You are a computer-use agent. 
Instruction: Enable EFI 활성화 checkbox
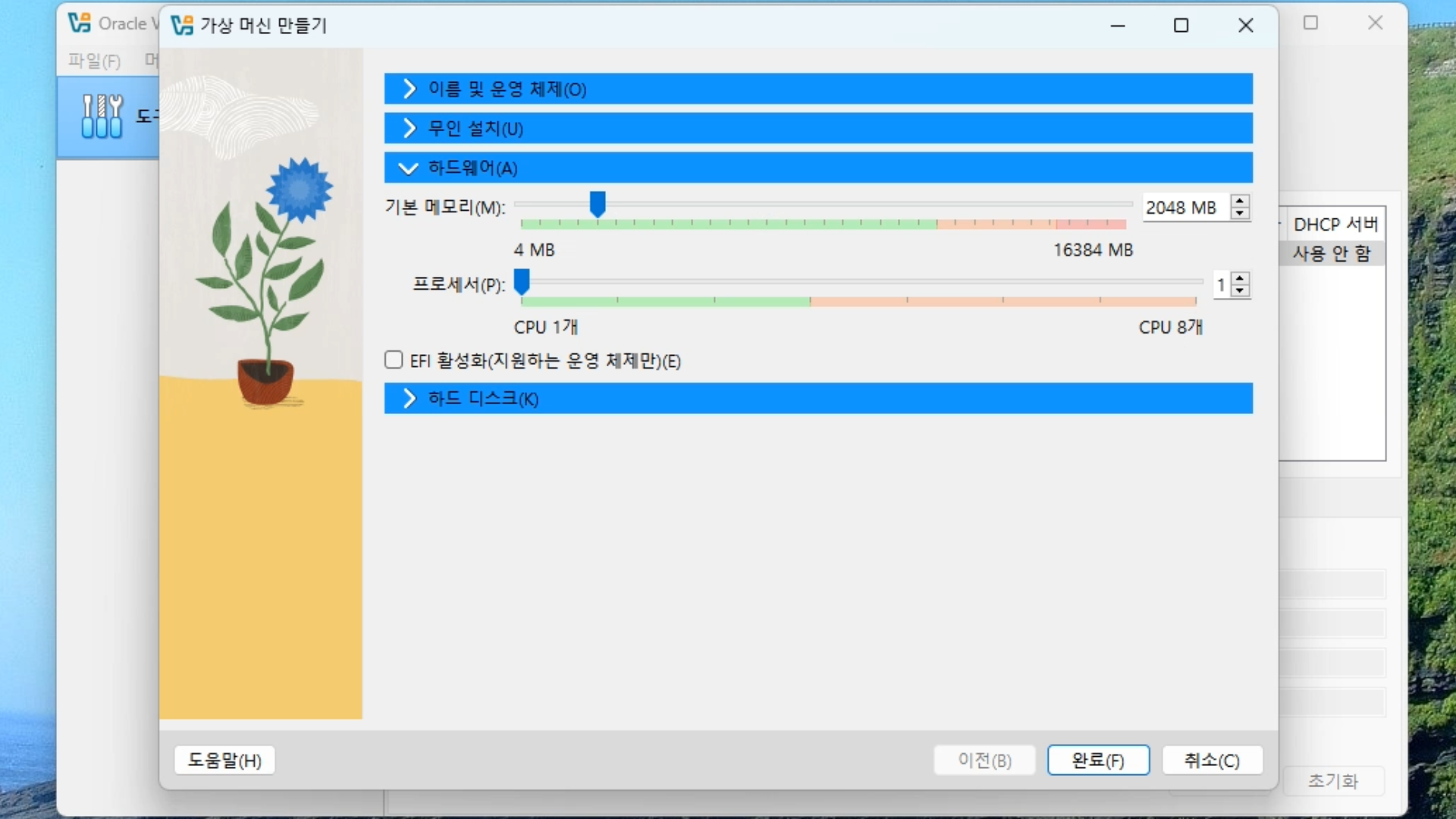tap(393, 359)
